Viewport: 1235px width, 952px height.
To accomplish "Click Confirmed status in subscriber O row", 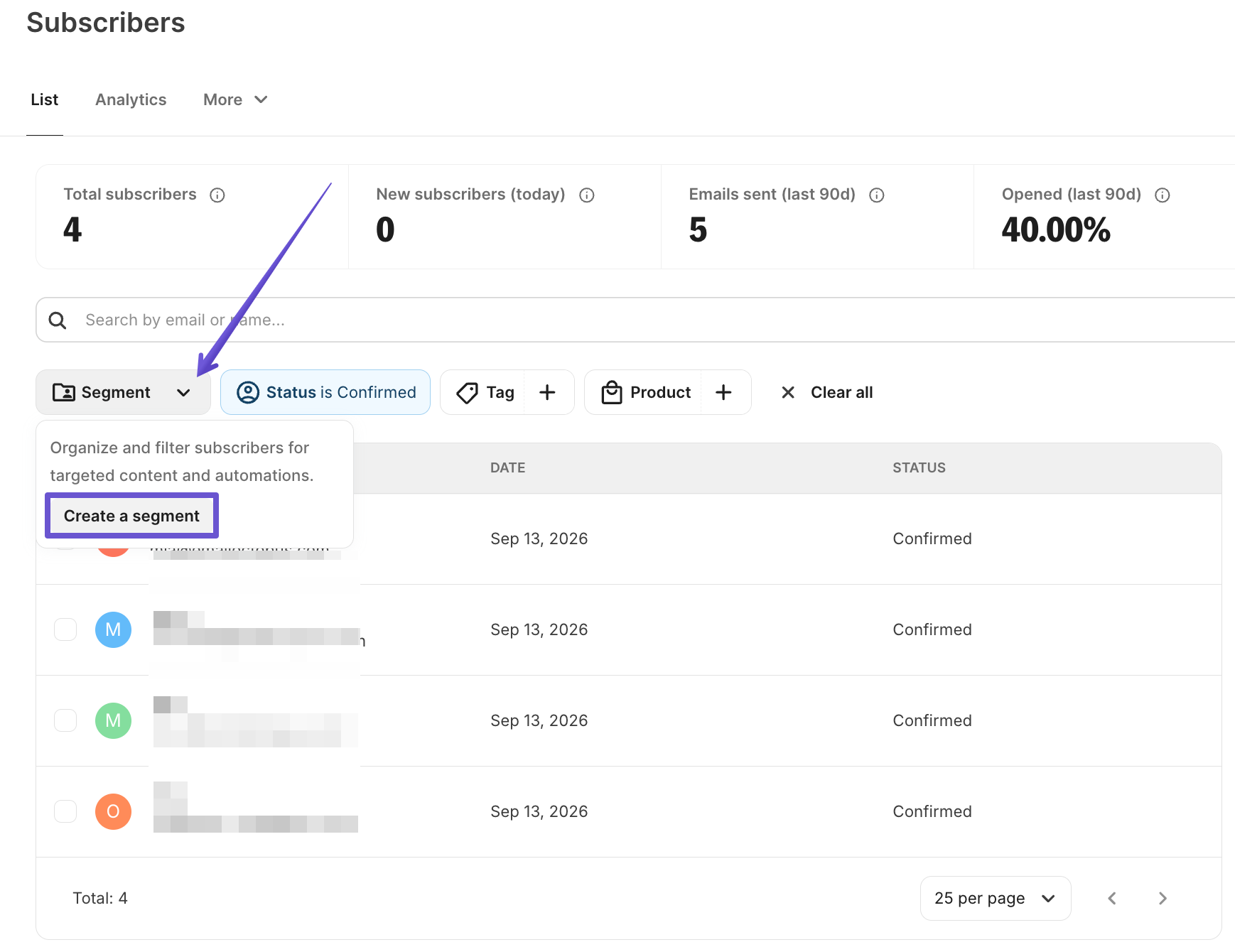I will click(x=932, y=811).
